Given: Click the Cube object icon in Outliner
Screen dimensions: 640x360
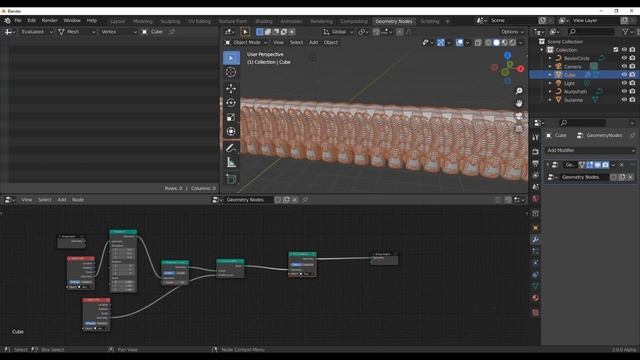Looking at the screenshot, I should point(558,75).
